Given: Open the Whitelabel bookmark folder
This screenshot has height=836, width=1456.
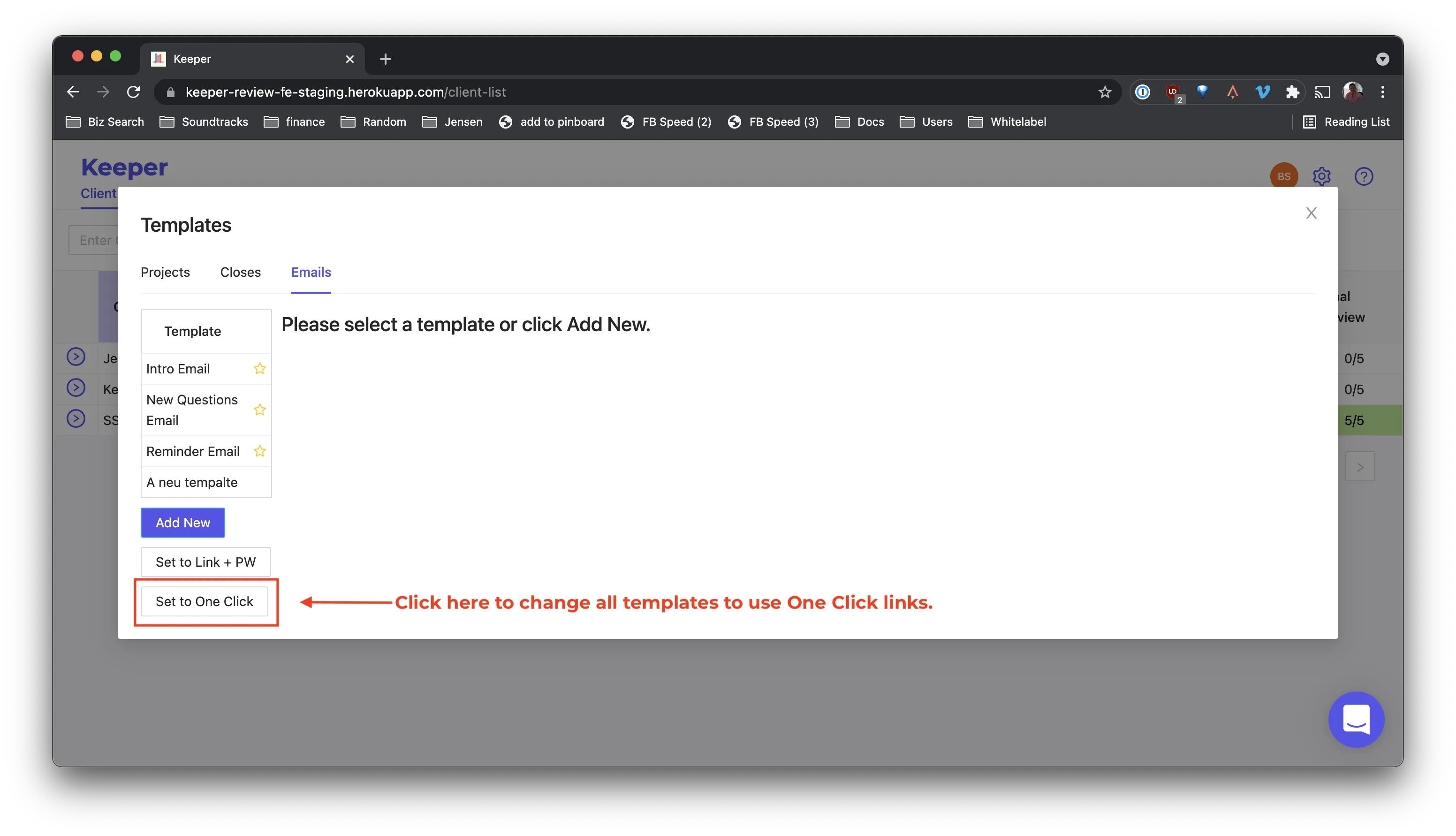Looking at the screenshot, I should [1007, 122].
